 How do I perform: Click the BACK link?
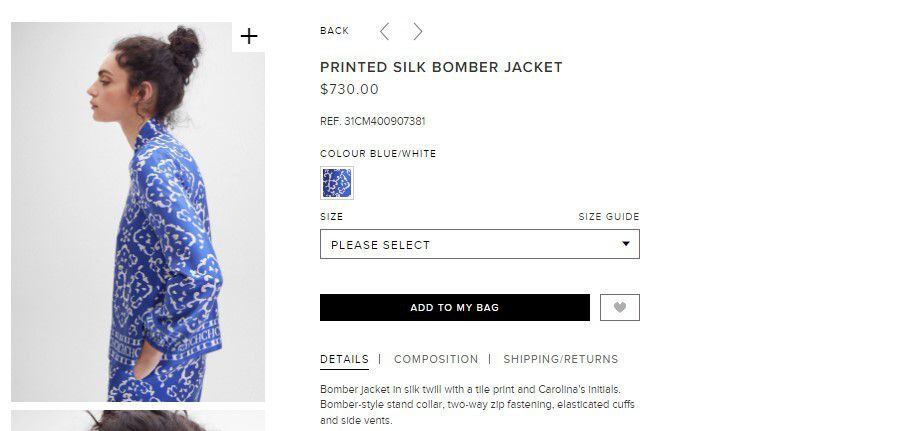(x=334, y=31)
